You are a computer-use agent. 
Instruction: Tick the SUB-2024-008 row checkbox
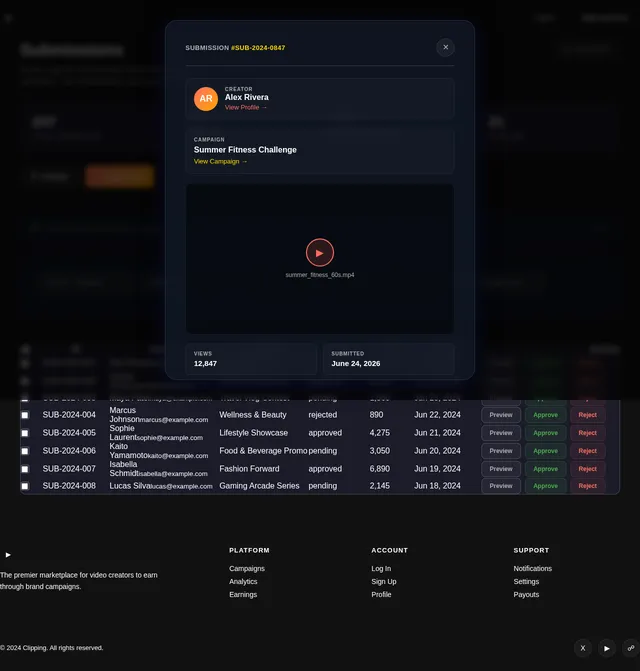(x=25, y=486)
